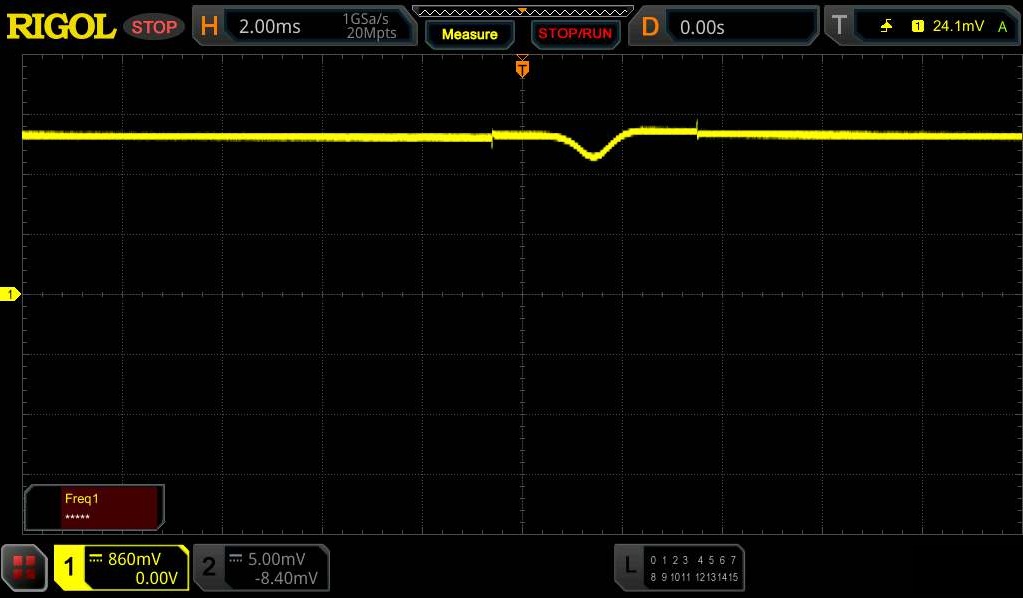Click the channel 1 DC coupling icon
The width and height of the screenshot is (1023, 598).
[x=96, y=558]
